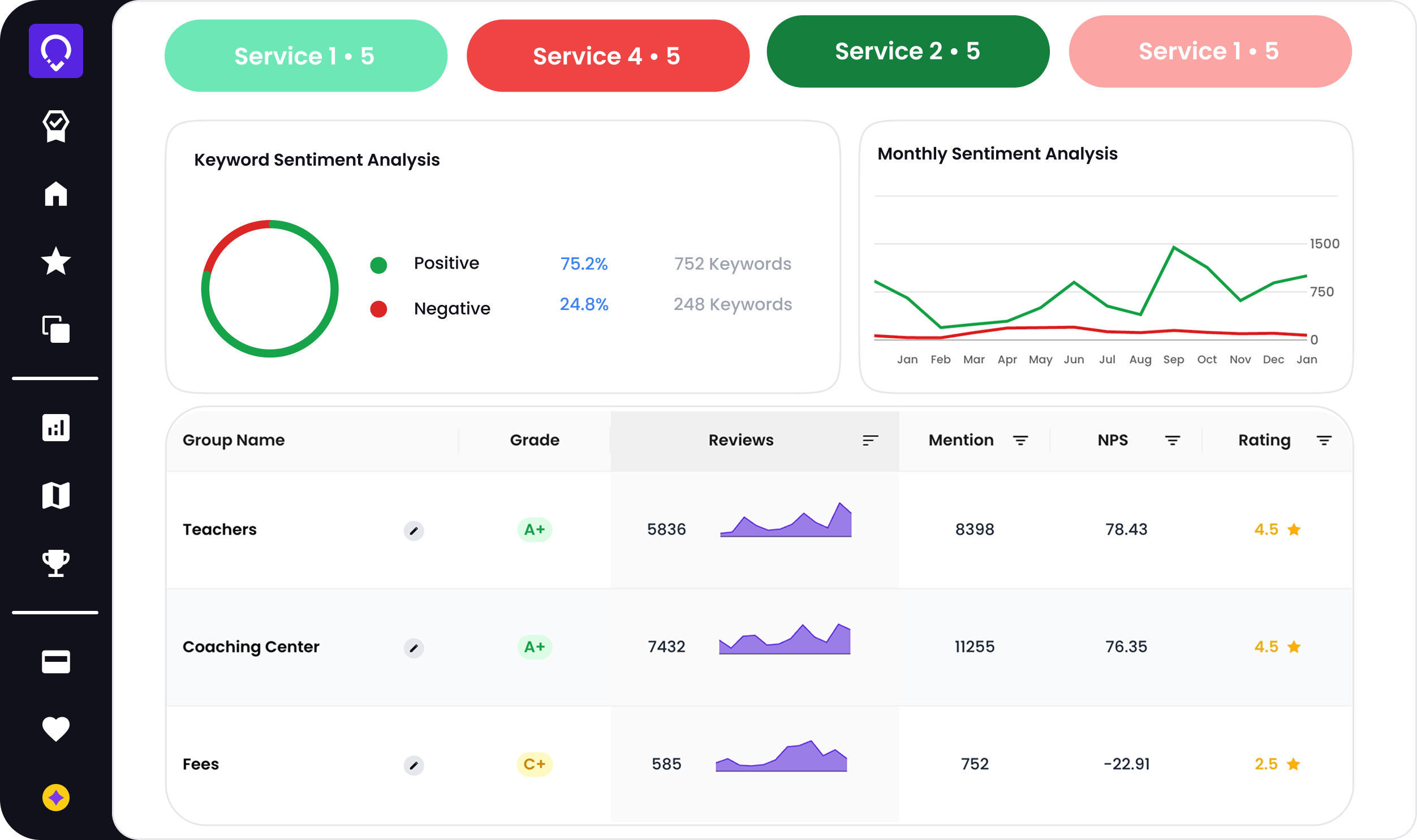Click the badge checkmark sidebar icon
Screen dimensions: 1417x840
55,126
